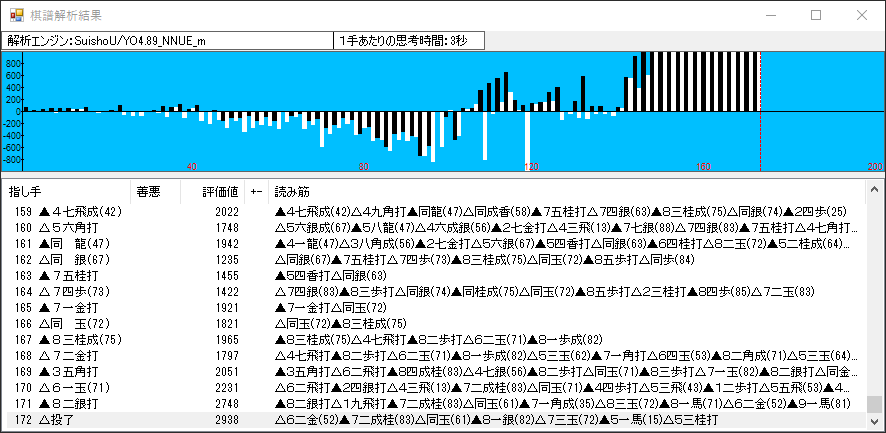
Task: Minimize the 棋譜解析結果 window
Action: [770, 15]
